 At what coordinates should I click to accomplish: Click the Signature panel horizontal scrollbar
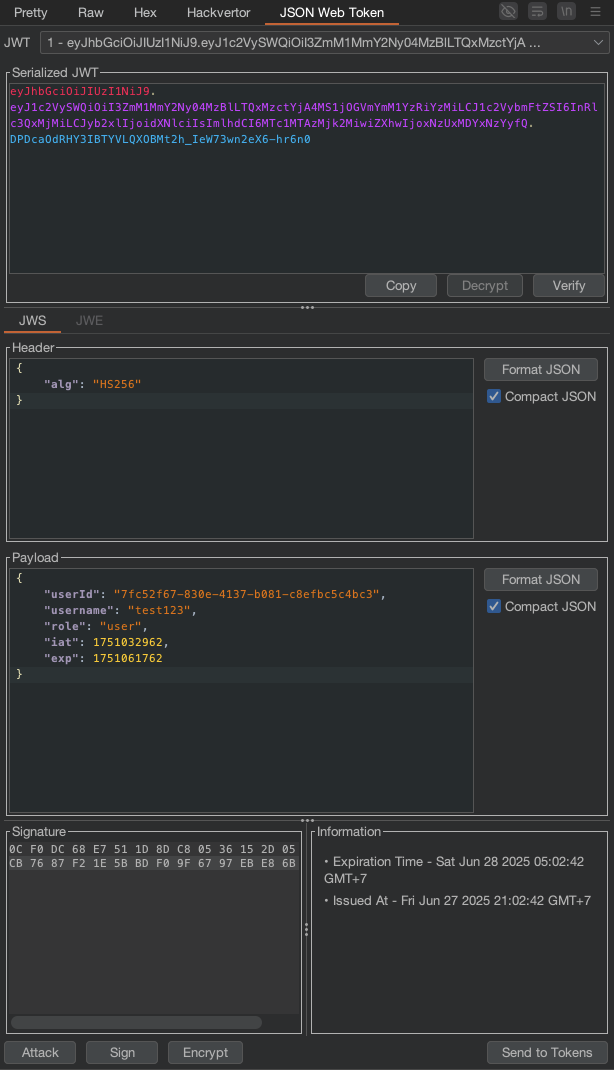pos(136,1022)
